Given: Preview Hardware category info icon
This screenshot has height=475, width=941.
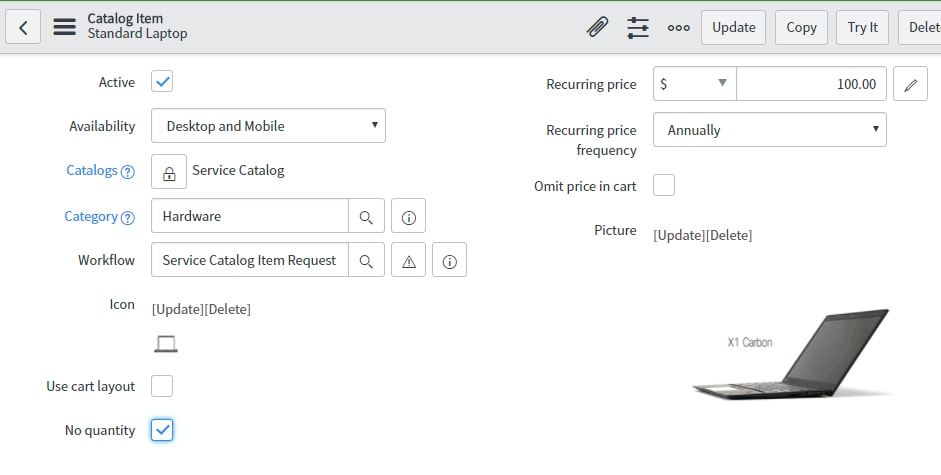Looking at the screenshot, I should click(409, 216).
